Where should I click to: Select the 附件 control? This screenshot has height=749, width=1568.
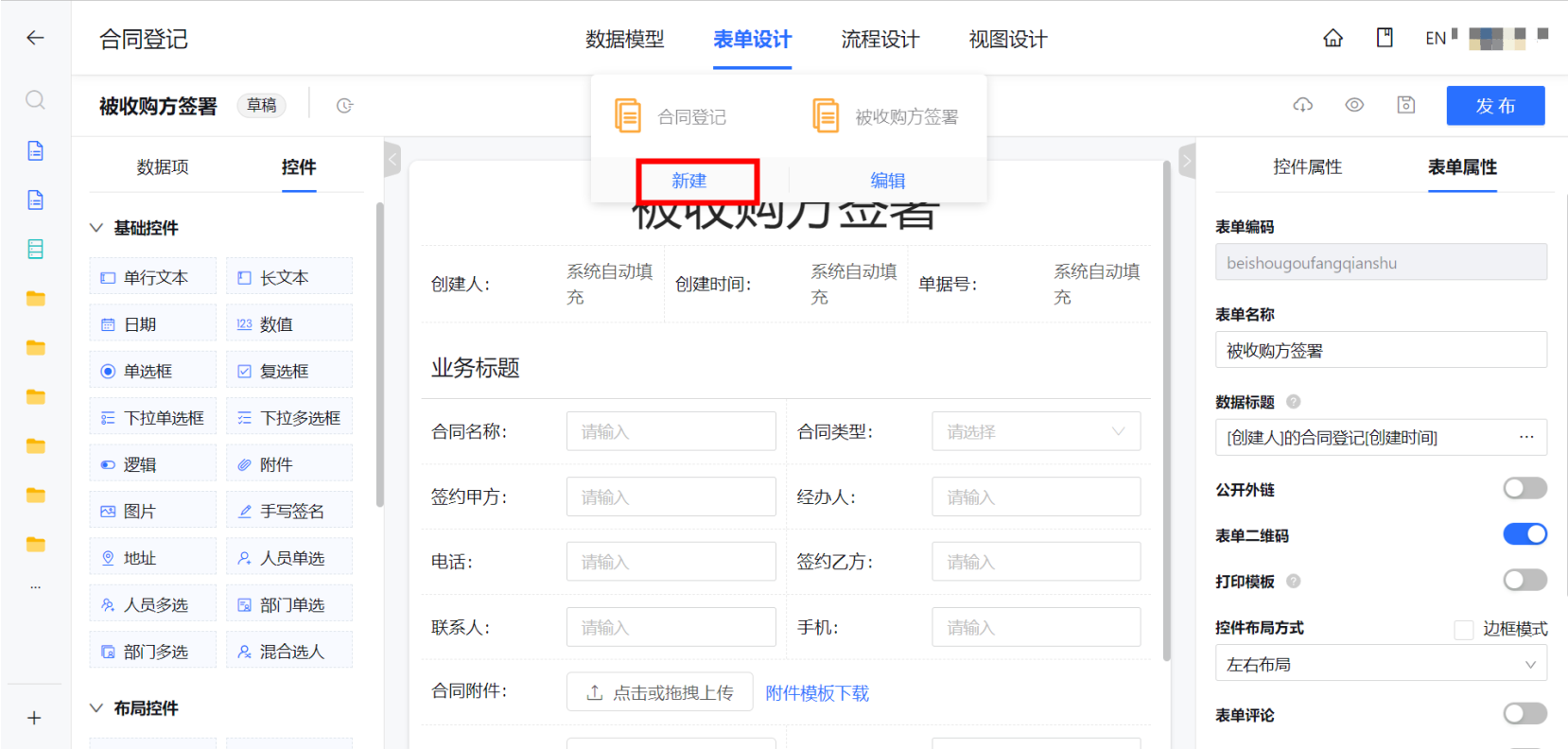coord(289,464)
